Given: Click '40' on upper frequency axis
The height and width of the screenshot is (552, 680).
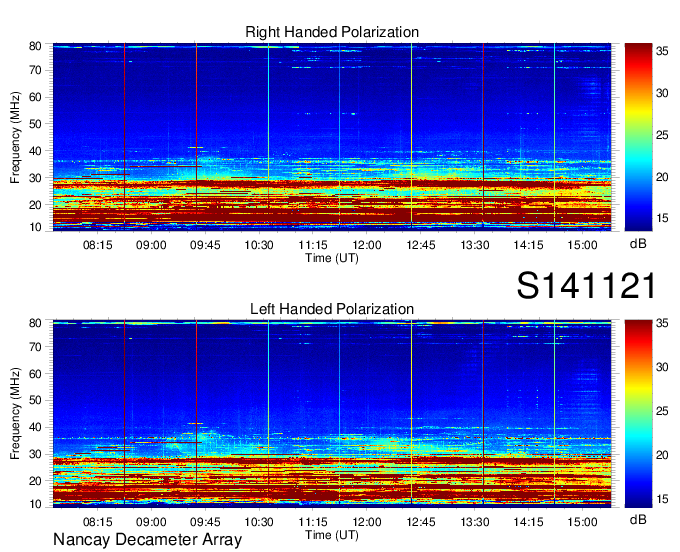Looking at the screenshot, I should tap(35, 151).
